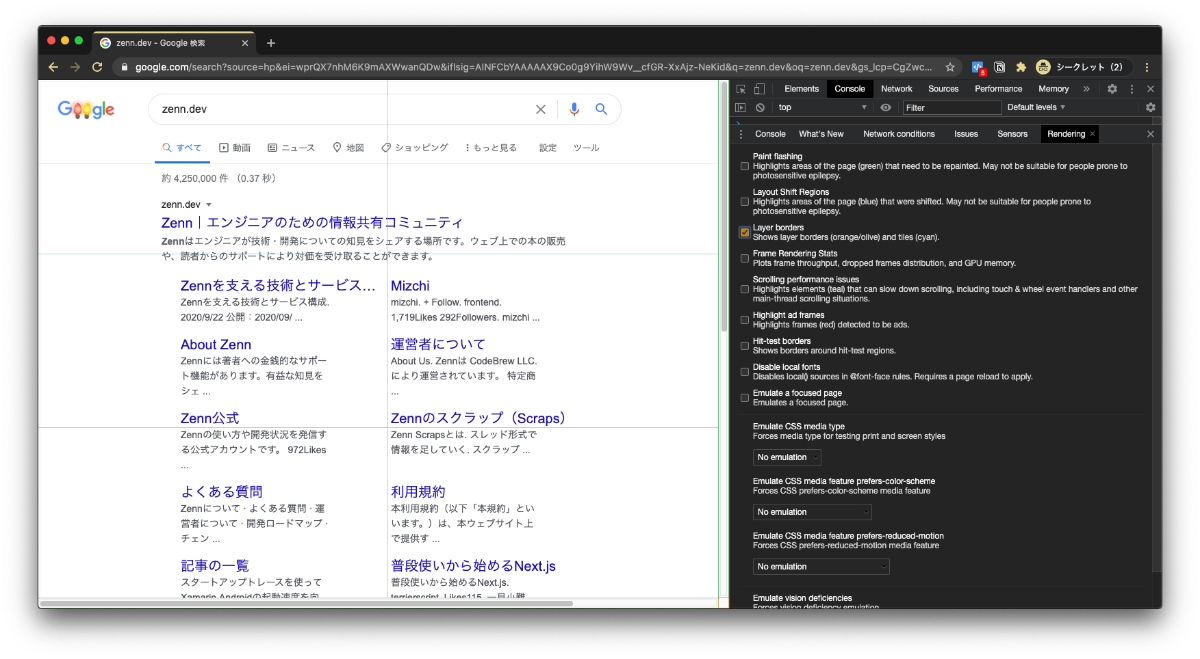
Task: Start voice search with microphone icon
Action: tap(574, 109)
